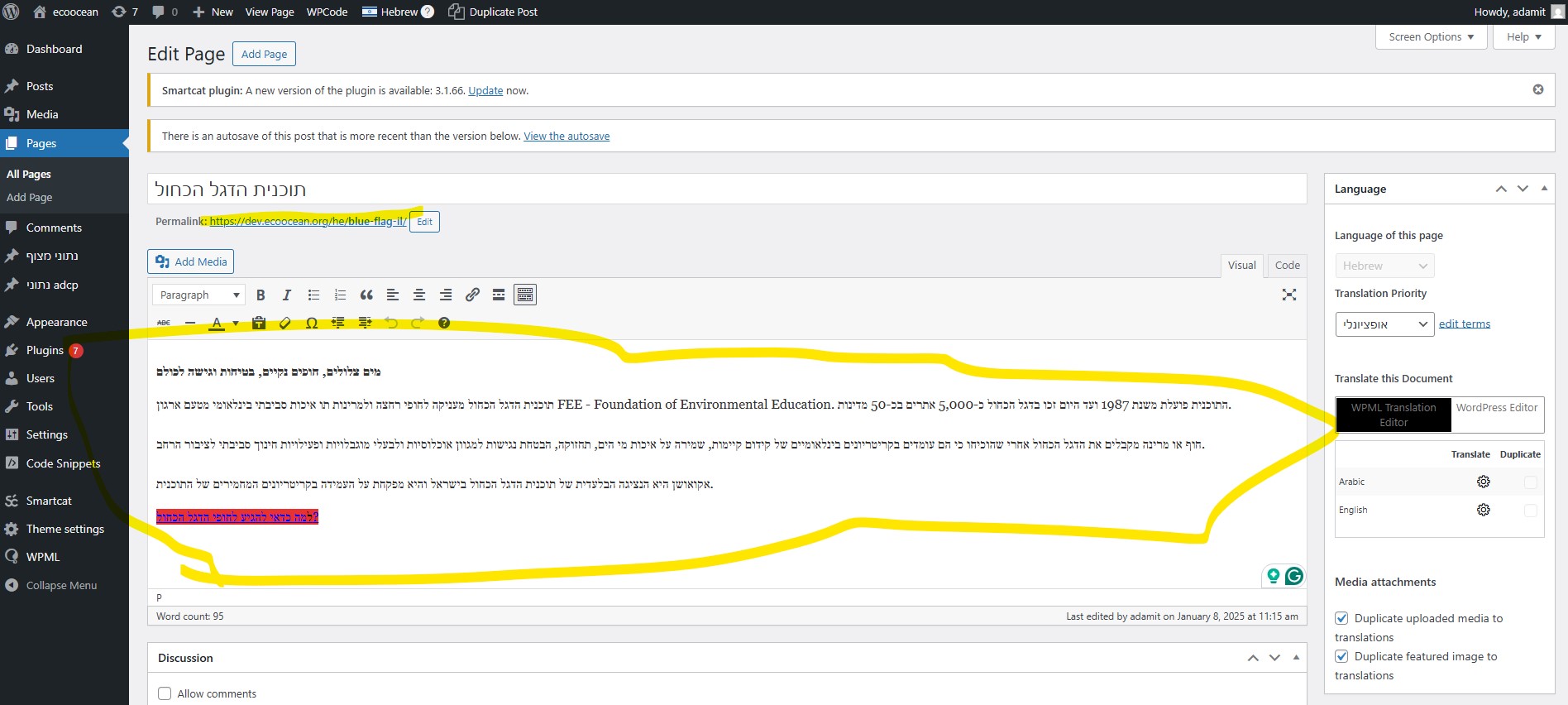The width and height of the screenshot is (1568, 705).
Task: Apply blockquote formatting
Action: click(366, 295)
